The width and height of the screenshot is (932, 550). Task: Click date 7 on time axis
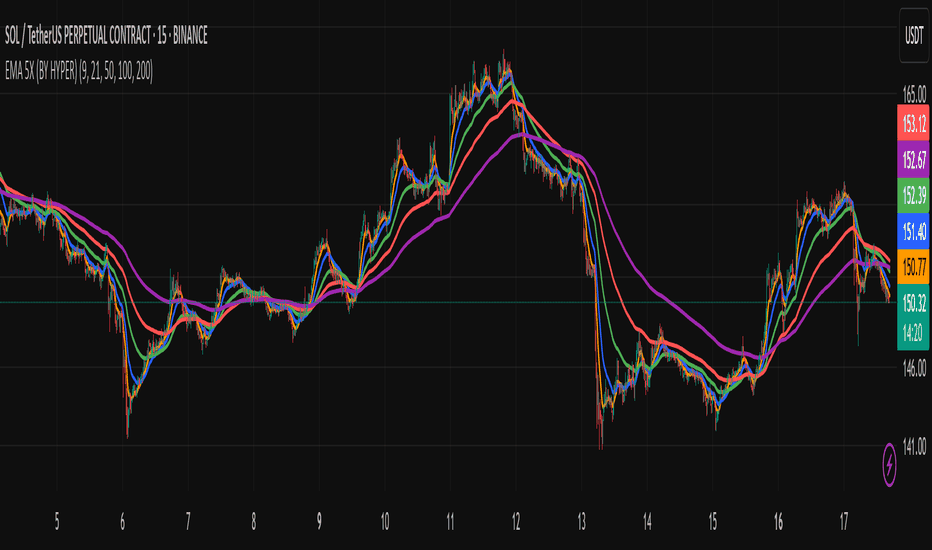coord(188,521)
